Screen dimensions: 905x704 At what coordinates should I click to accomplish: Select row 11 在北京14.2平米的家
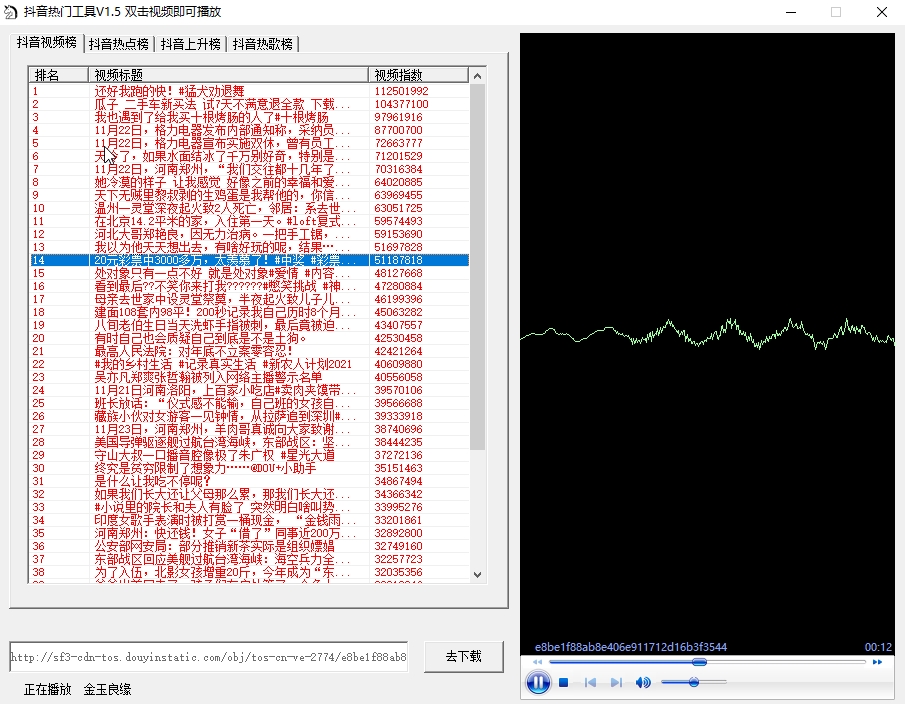[x=249, y=221]
